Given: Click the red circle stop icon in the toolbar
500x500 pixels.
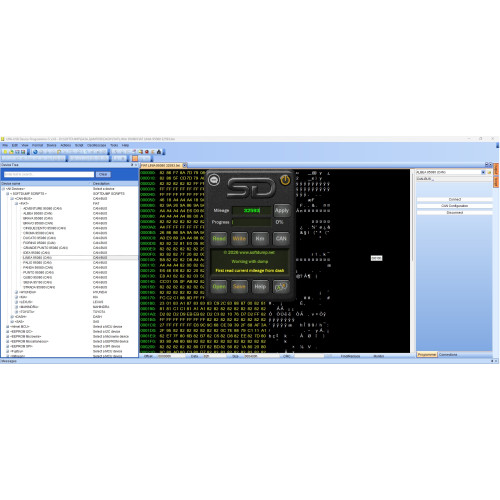Looking at the screenshot, I should tap(147, 152).
